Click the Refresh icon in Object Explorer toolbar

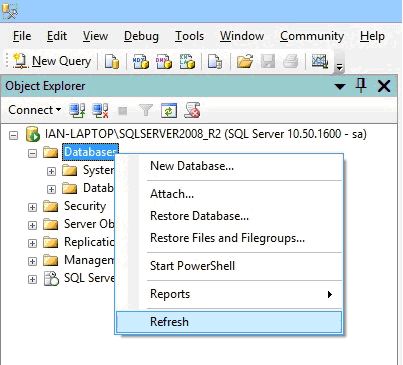tap(169, 110)
